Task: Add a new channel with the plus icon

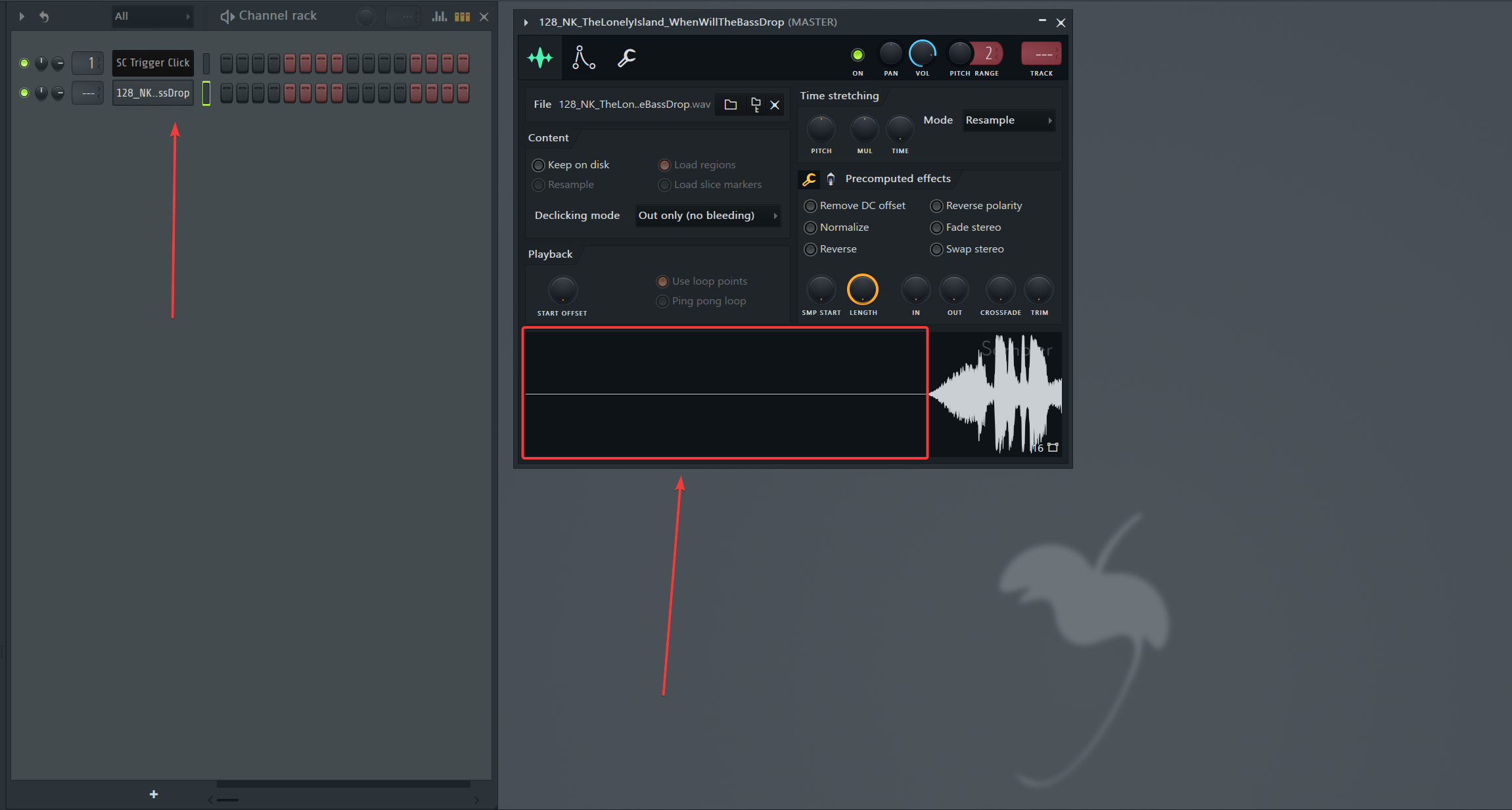Action: click(x=153, y=794)
